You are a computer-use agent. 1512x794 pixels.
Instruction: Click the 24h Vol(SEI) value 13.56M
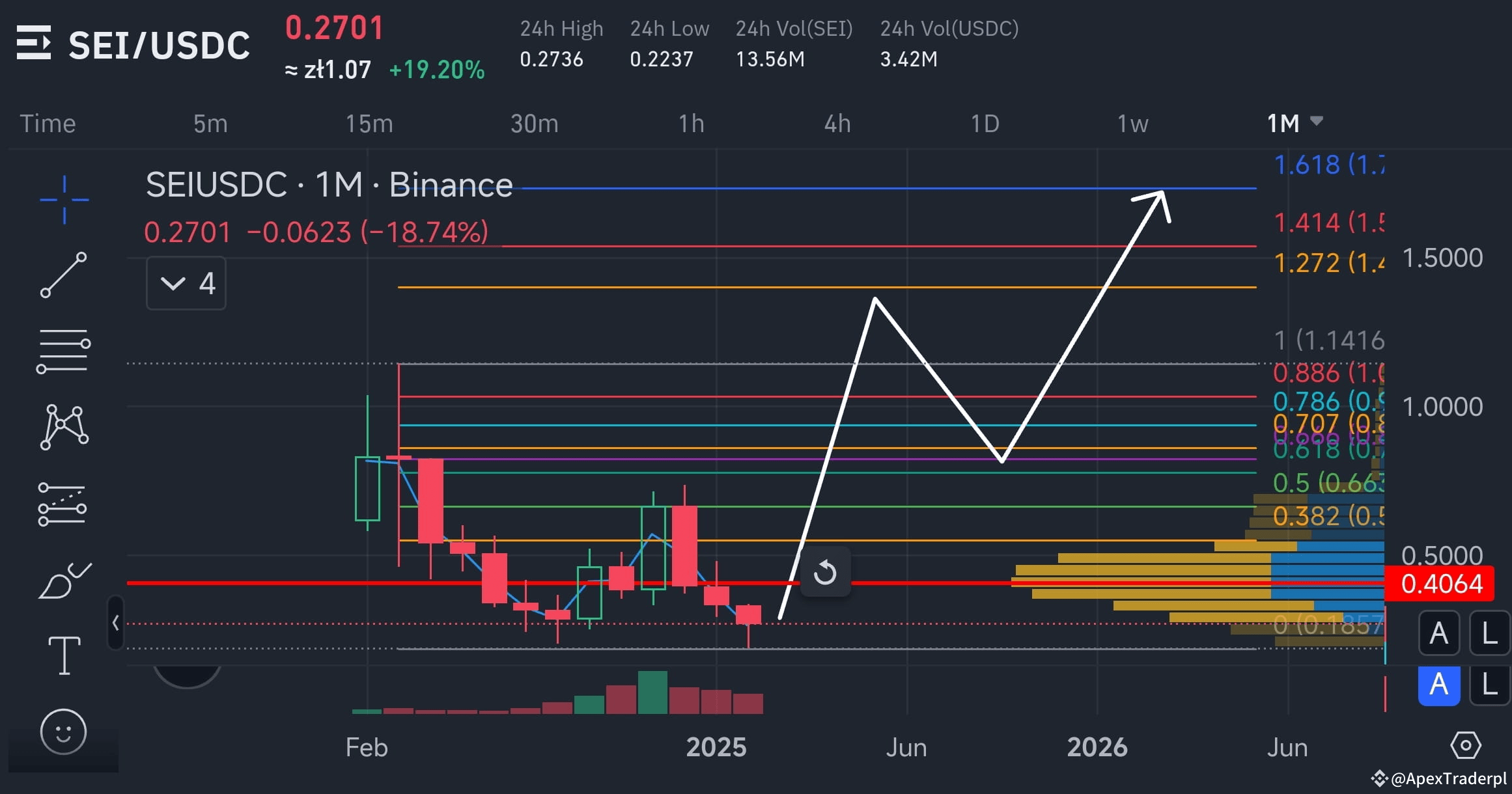770,59
